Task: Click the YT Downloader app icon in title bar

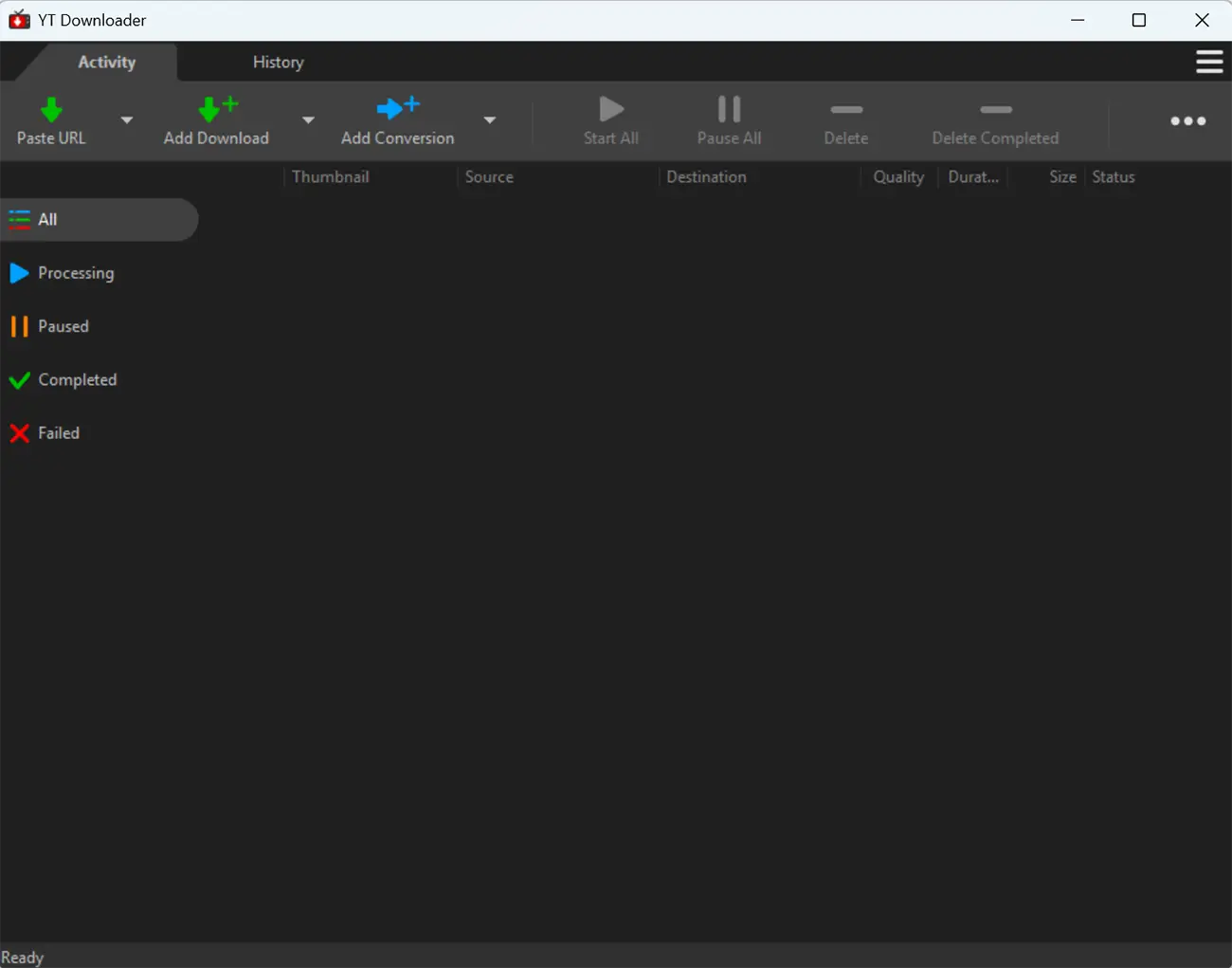Action: pyautogui.click(x=19, y=19)
